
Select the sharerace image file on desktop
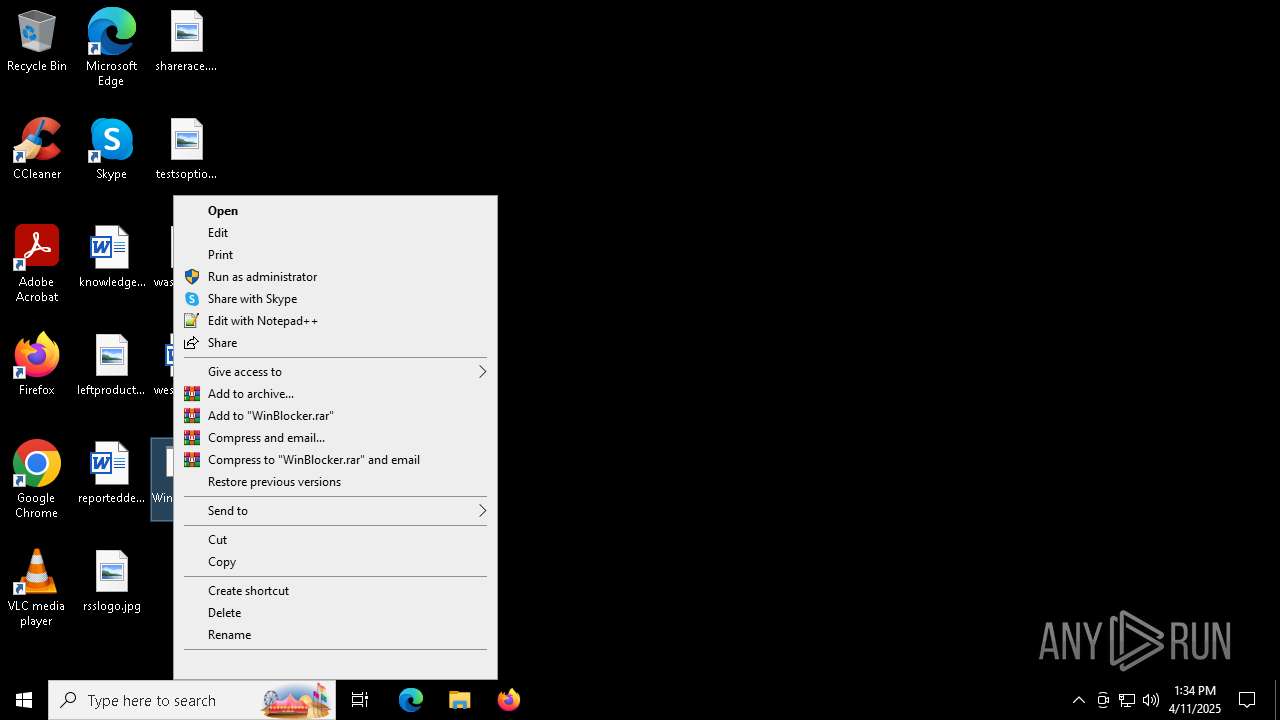[x=186, y=42]
